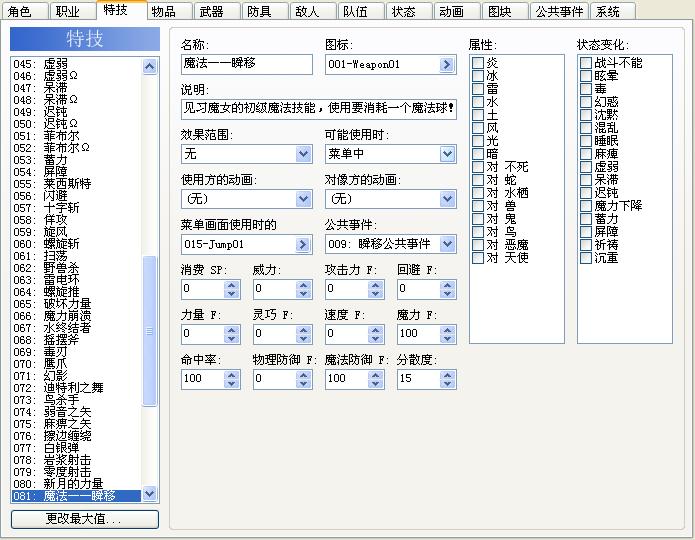695x540 pixels.
Task: Select skill 080: 新月的力量
Action: pyautogui.click(x=75, y=484)
